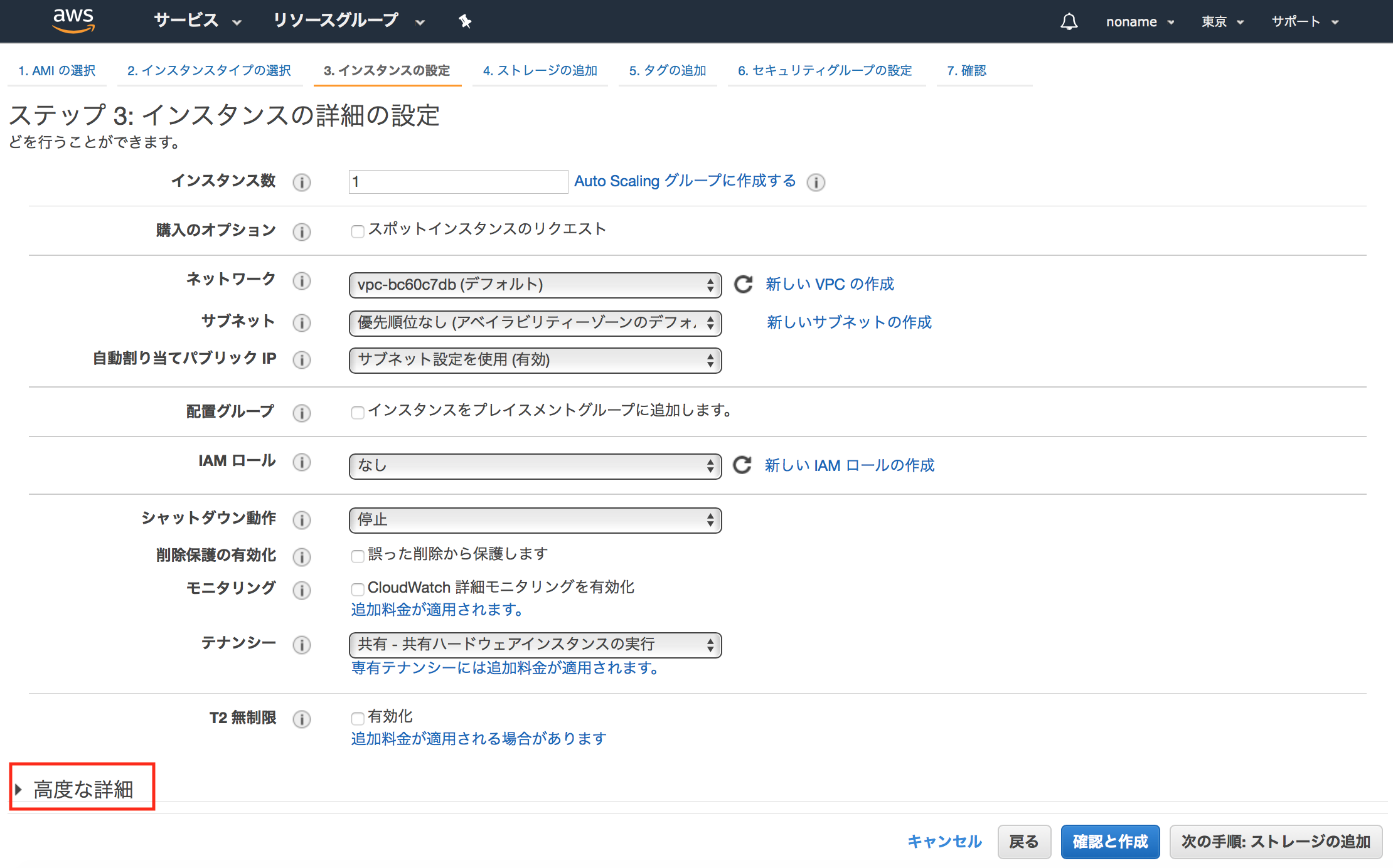Open the サービス menu

(198, 21)
